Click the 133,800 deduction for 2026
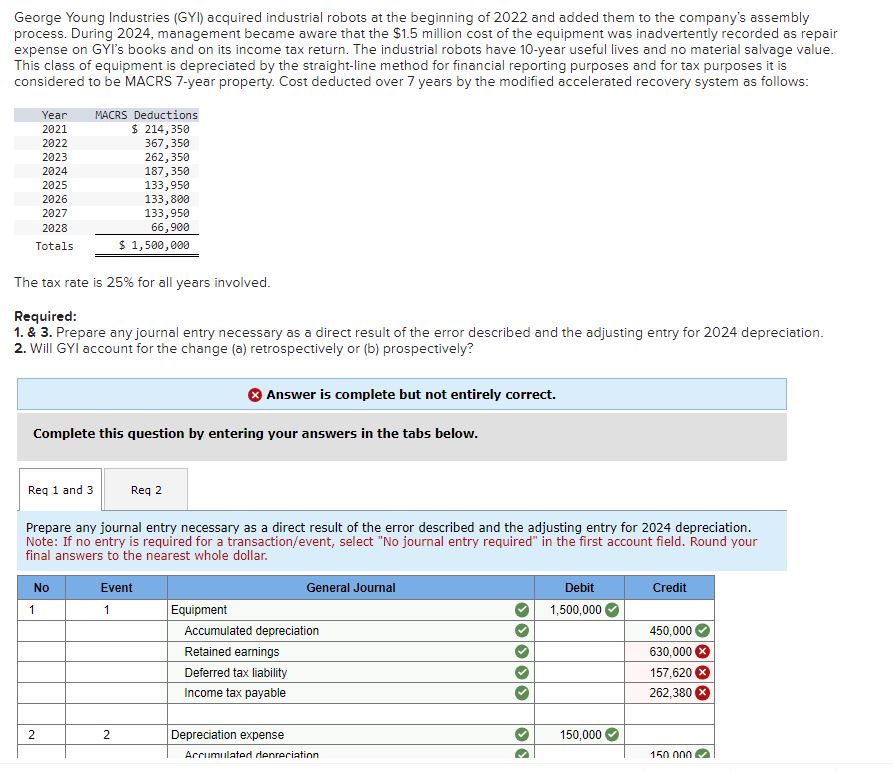 167,199
